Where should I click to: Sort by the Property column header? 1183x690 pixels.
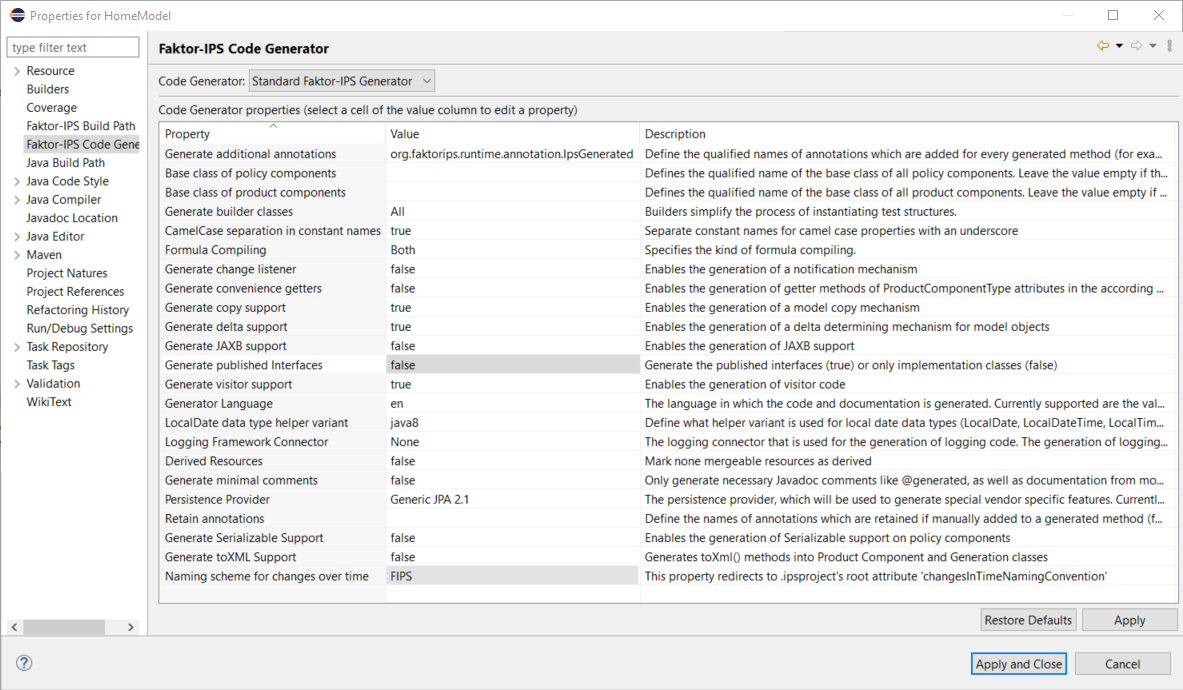272,133
